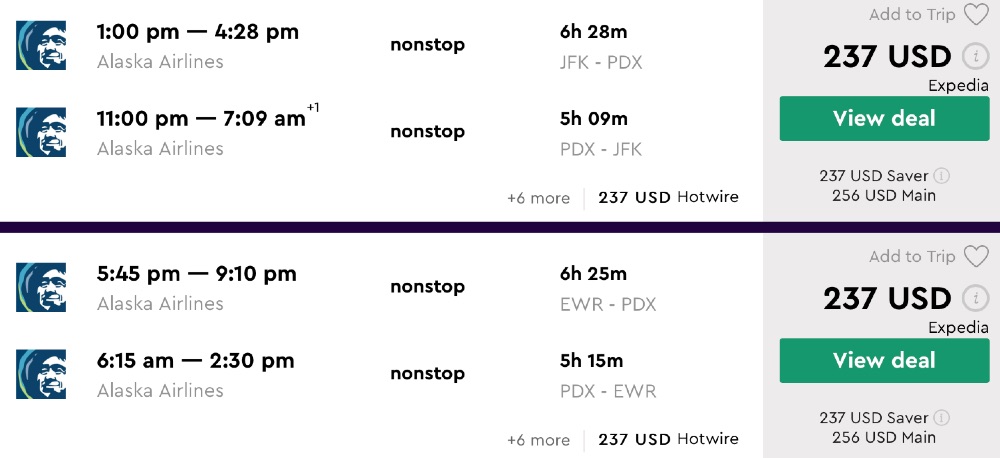The height and width of the screenshot is (458, 1000).
Task: Open price info icon on EWR trip
Action: click(975, 299)
